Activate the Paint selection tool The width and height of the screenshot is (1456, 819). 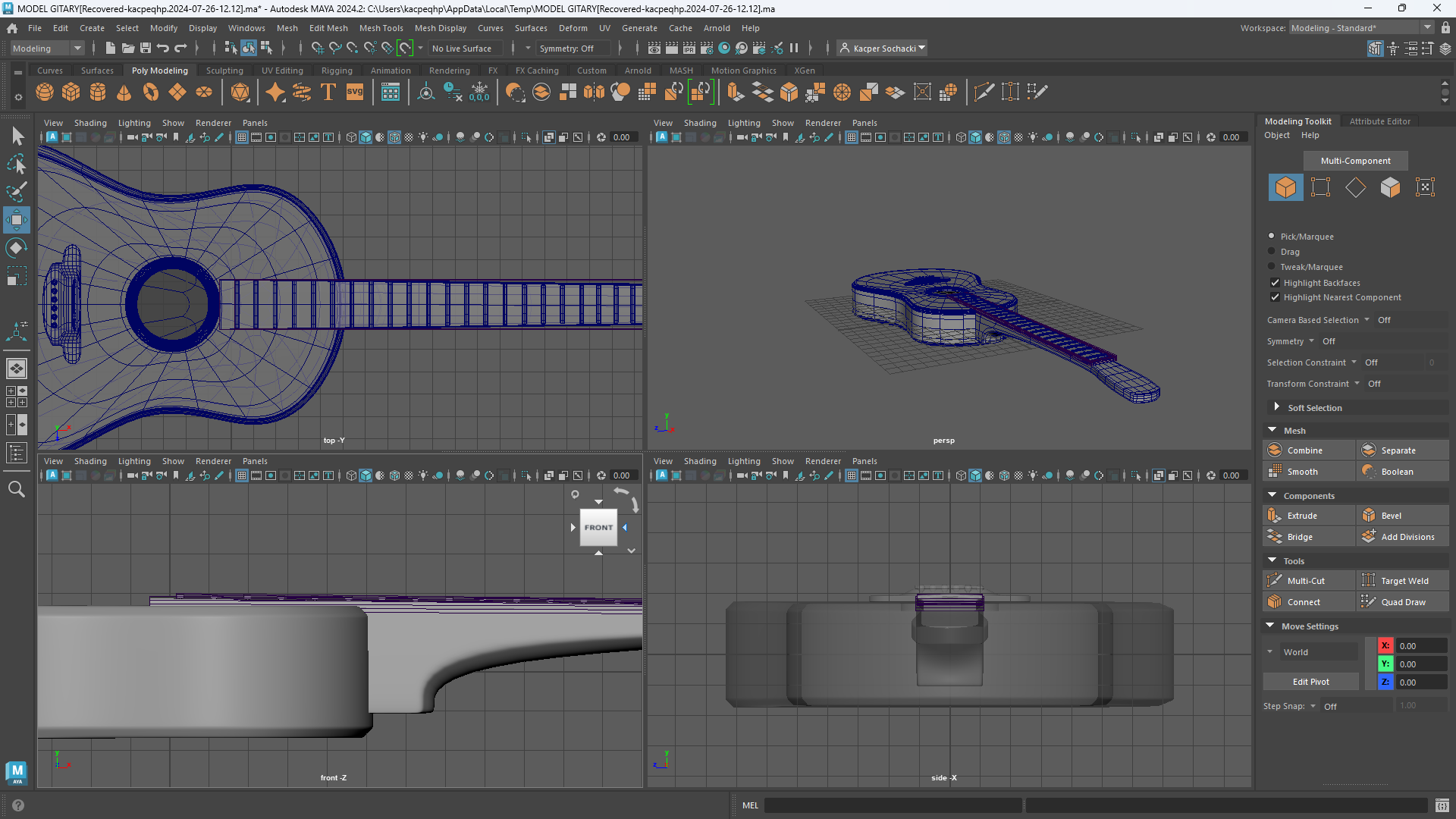[17, 192]
